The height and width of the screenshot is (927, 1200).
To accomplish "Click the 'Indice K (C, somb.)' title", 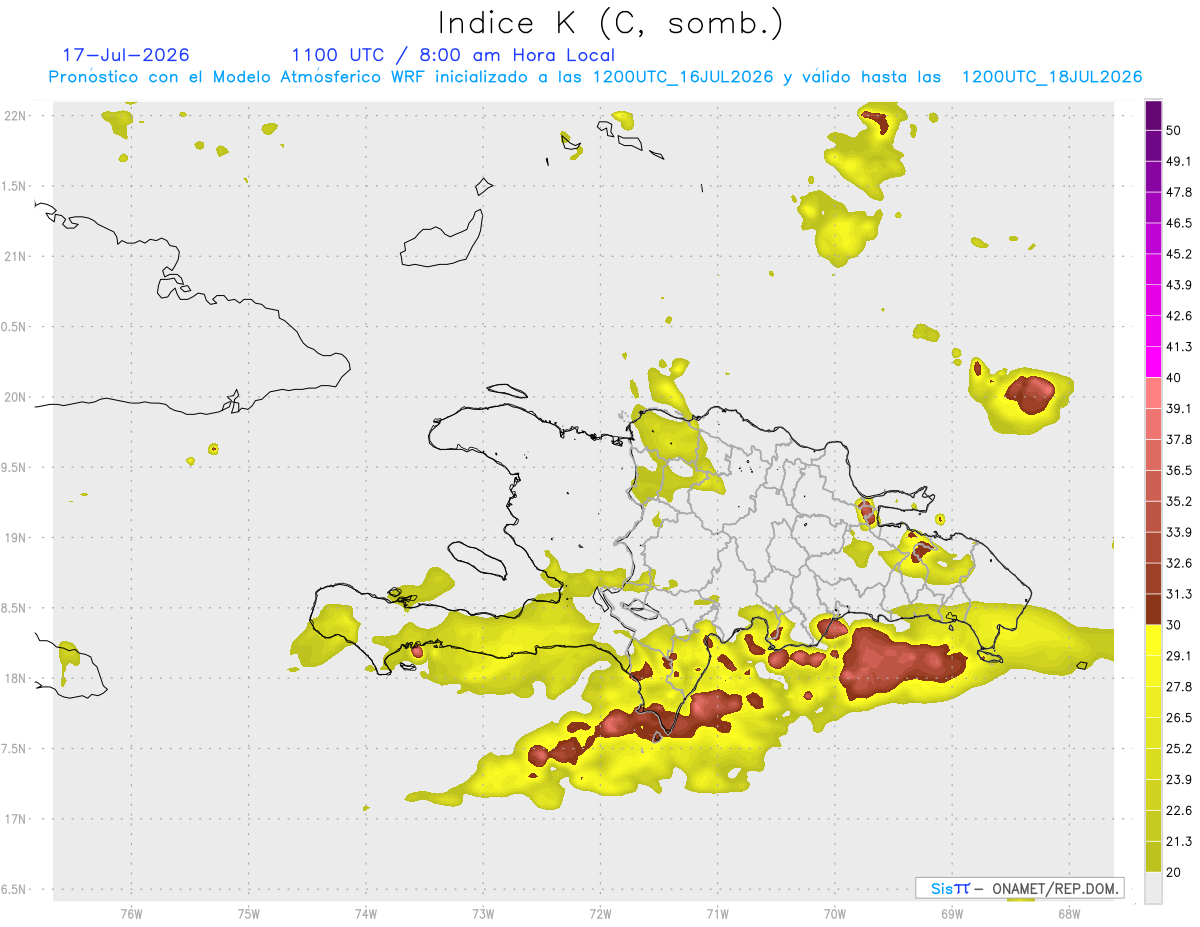I will click(x=610, y=23).
